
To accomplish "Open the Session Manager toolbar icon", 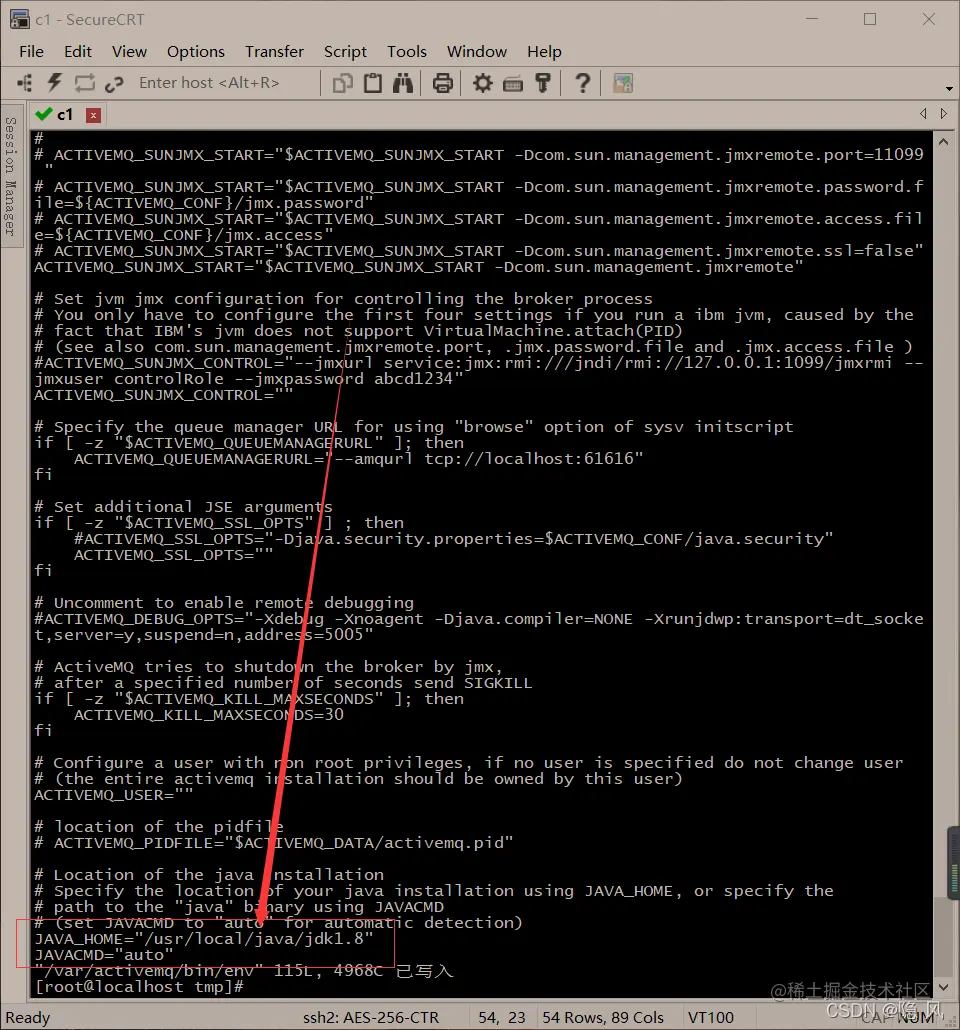I will tap(25, 83).
